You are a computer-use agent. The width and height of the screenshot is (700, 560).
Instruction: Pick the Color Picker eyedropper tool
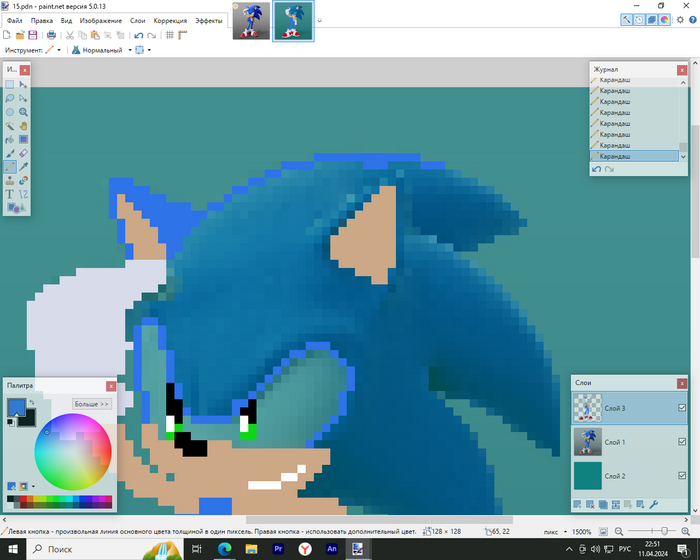(22, 167)
